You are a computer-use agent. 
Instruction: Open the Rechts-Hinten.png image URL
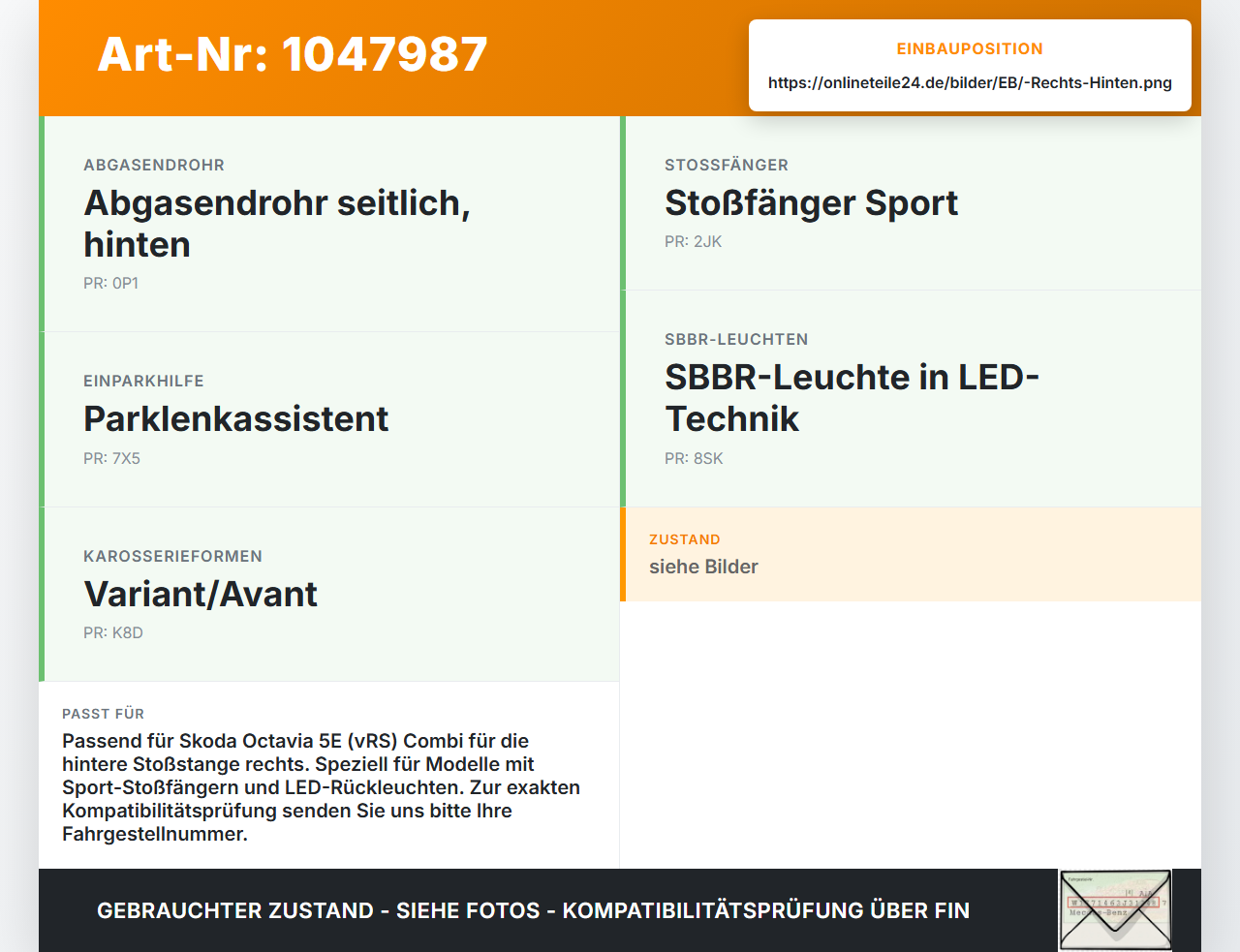(970, 83)
